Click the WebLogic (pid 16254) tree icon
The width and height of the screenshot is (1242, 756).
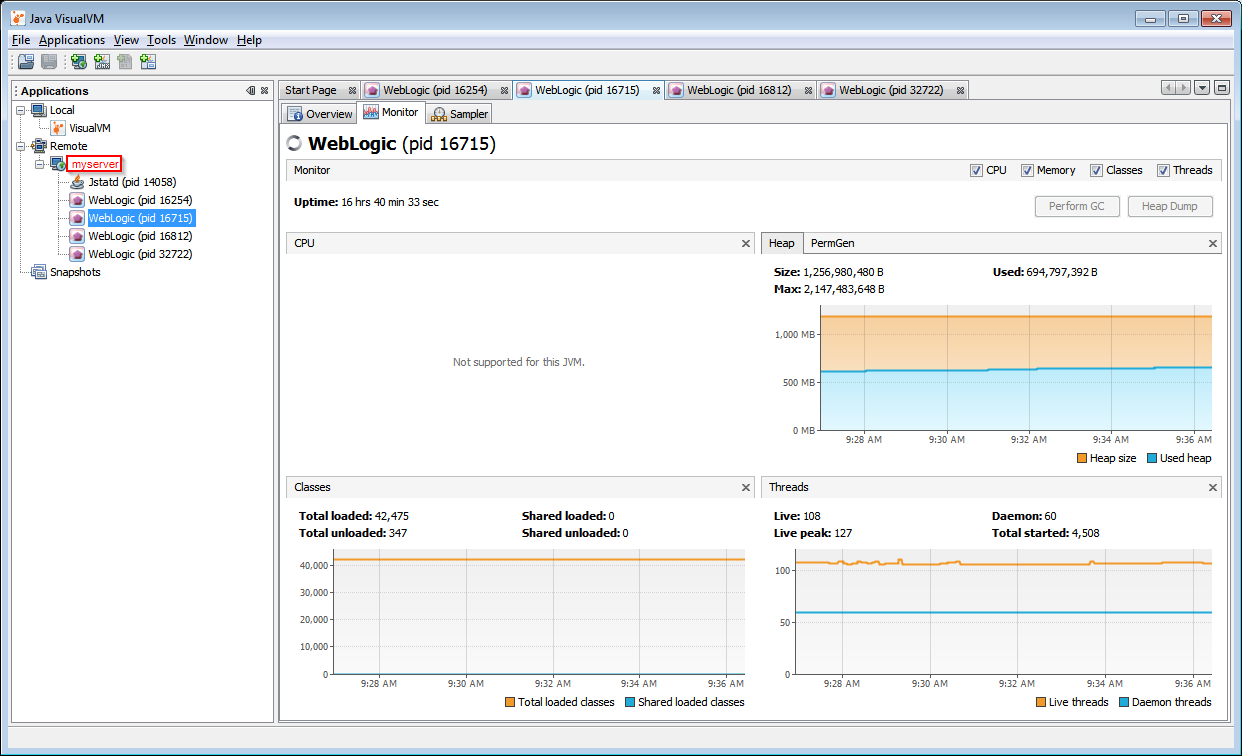coord(77,200)
